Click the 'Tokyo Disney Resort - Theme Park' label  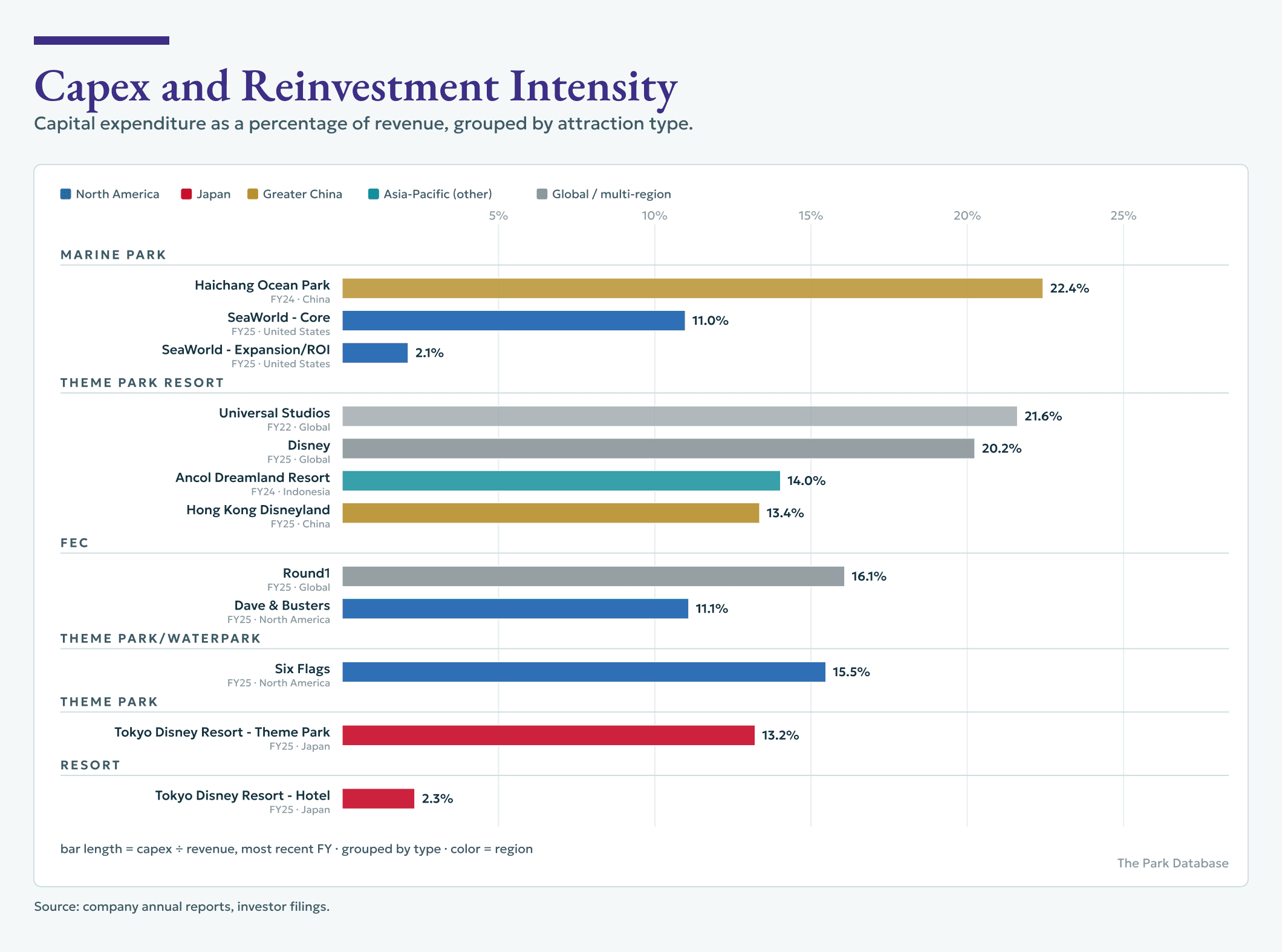(x=223, y=732)
